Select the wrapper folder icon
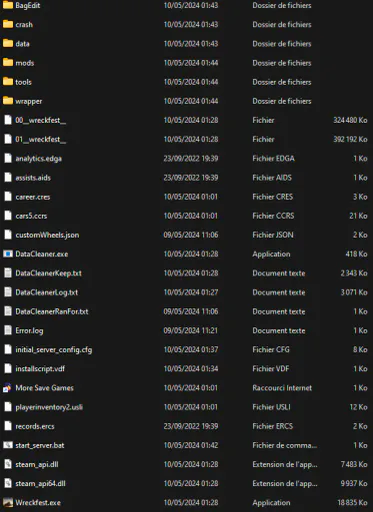 pyautogui.click(x=8, y=101)
